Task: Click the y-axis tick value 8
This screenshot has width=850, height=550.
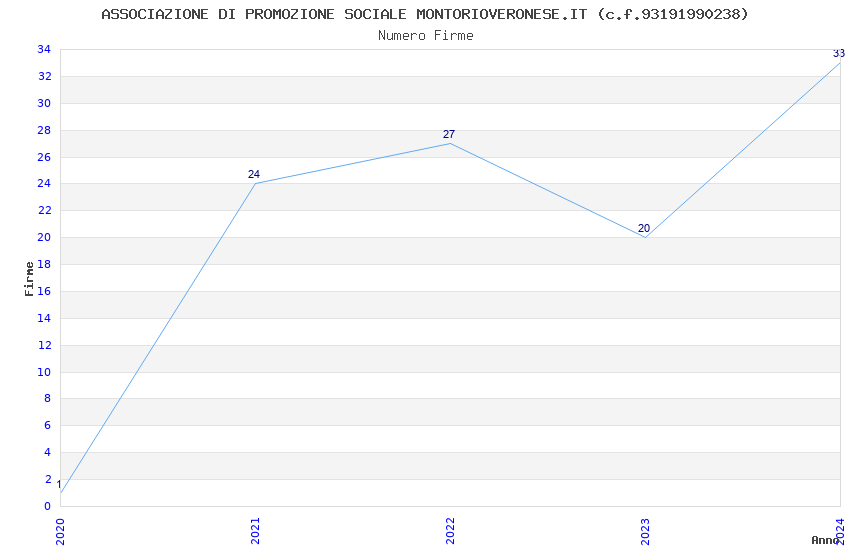Action: [47, 398]
